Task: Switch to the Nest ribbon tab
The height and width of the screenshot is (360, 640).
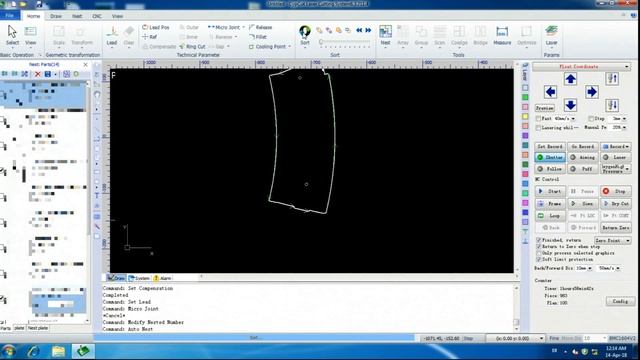Action: (x=77, y=16)
